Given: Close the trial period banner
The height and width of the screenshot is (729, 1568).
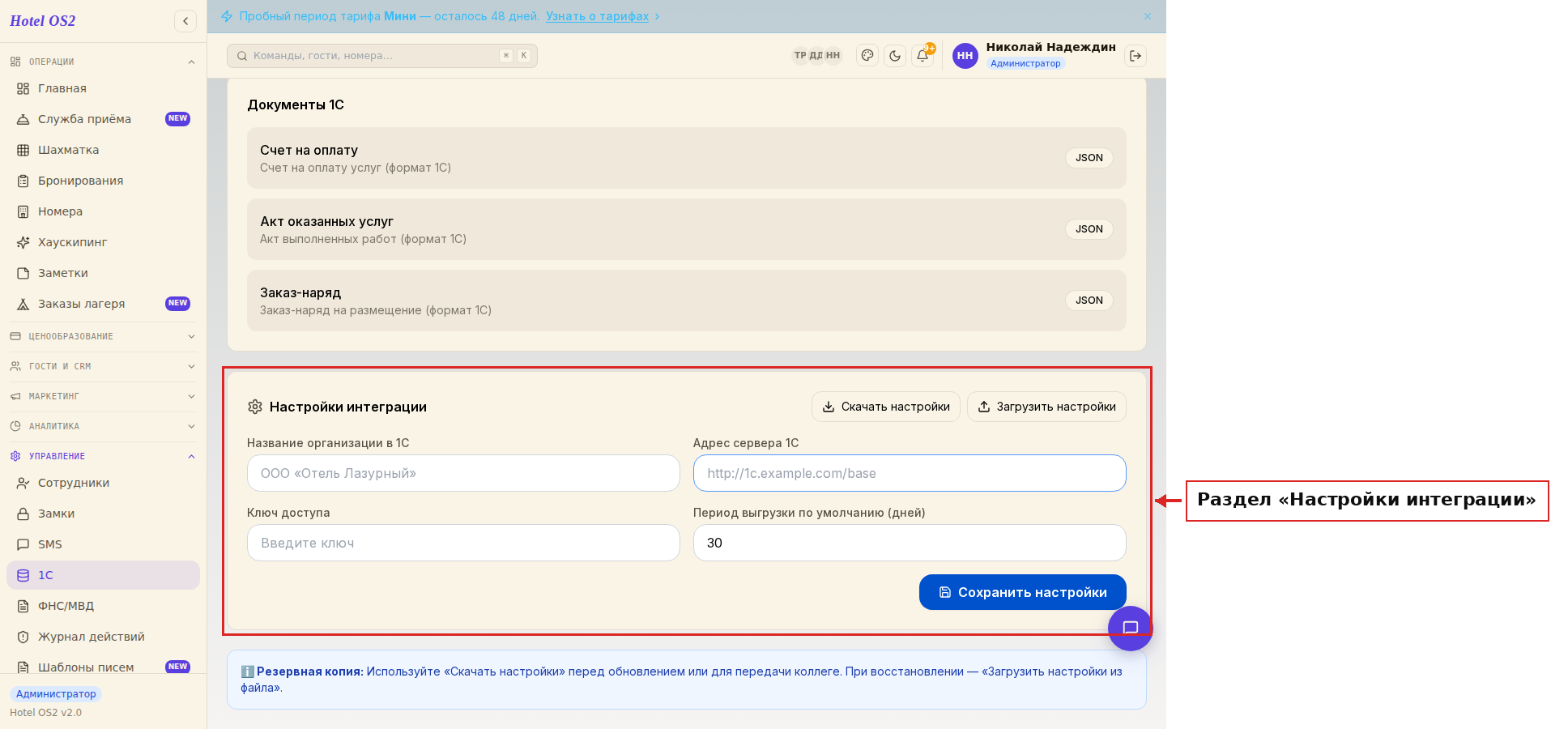Looking at the screenshot, I should 1148,16.
